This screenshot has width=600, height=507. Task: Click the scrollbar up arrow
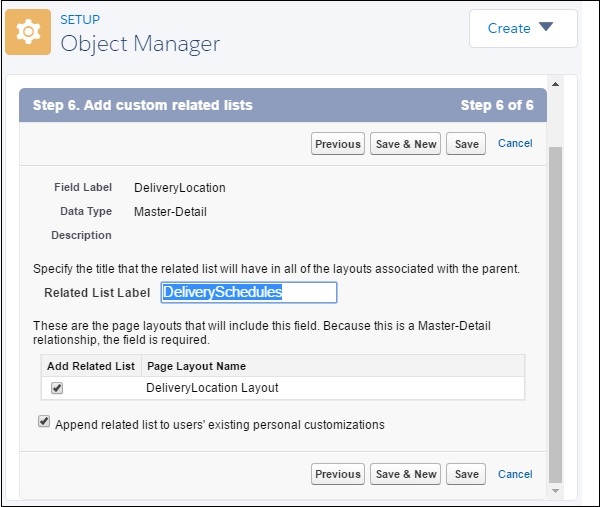coord(556,83)
